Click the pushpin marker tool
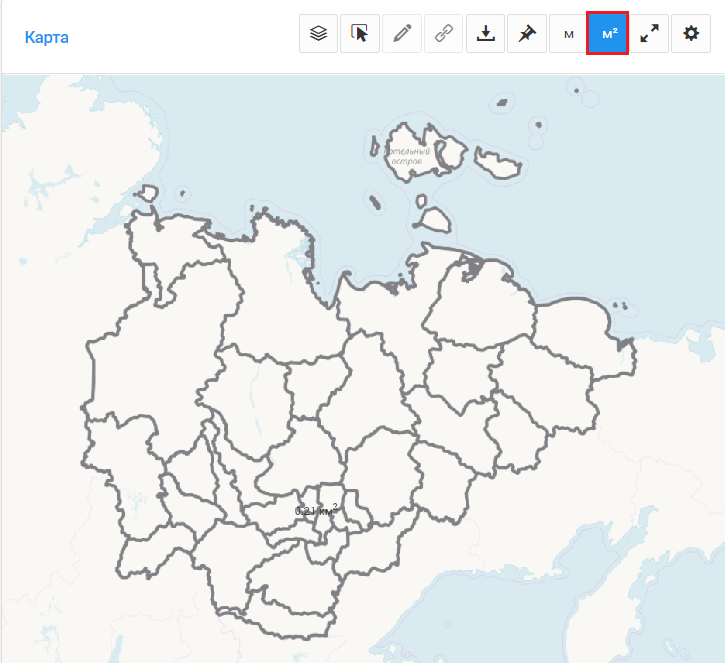 coord(526,34)
